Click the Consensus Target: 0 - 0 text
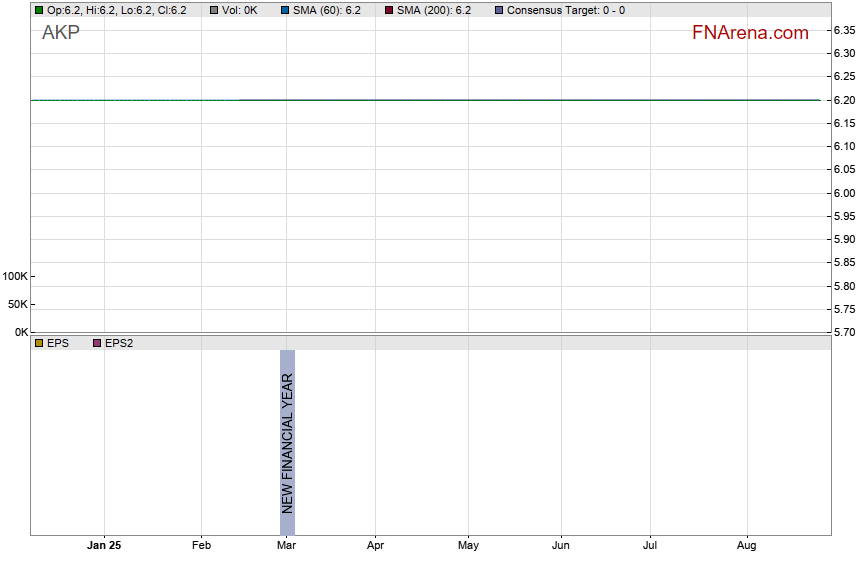The image size is (859, 566). pos(566,10)
